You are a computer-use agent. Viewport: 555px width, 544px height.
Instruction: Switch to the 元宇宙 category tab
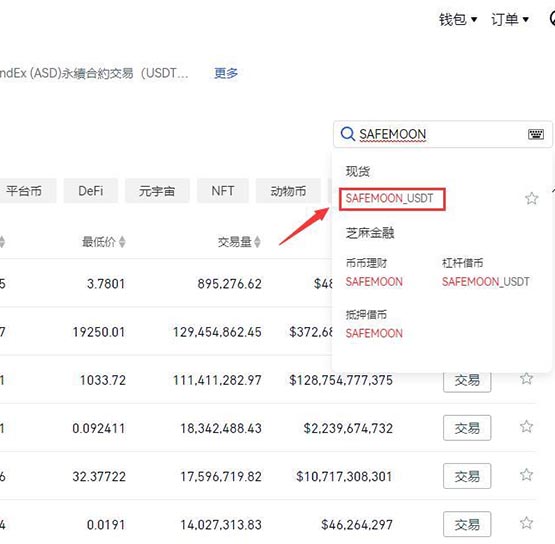[x=157, y=191]
